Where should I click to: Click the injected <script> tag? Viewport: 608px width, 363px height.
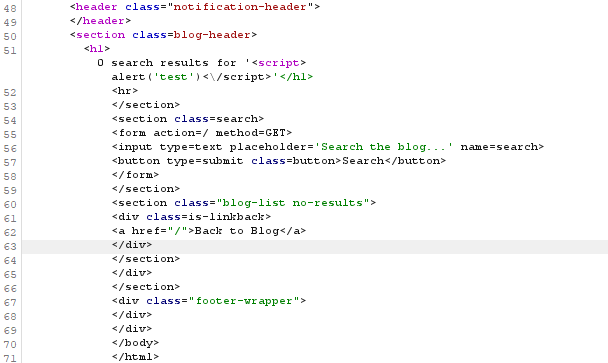pos(279,63)
